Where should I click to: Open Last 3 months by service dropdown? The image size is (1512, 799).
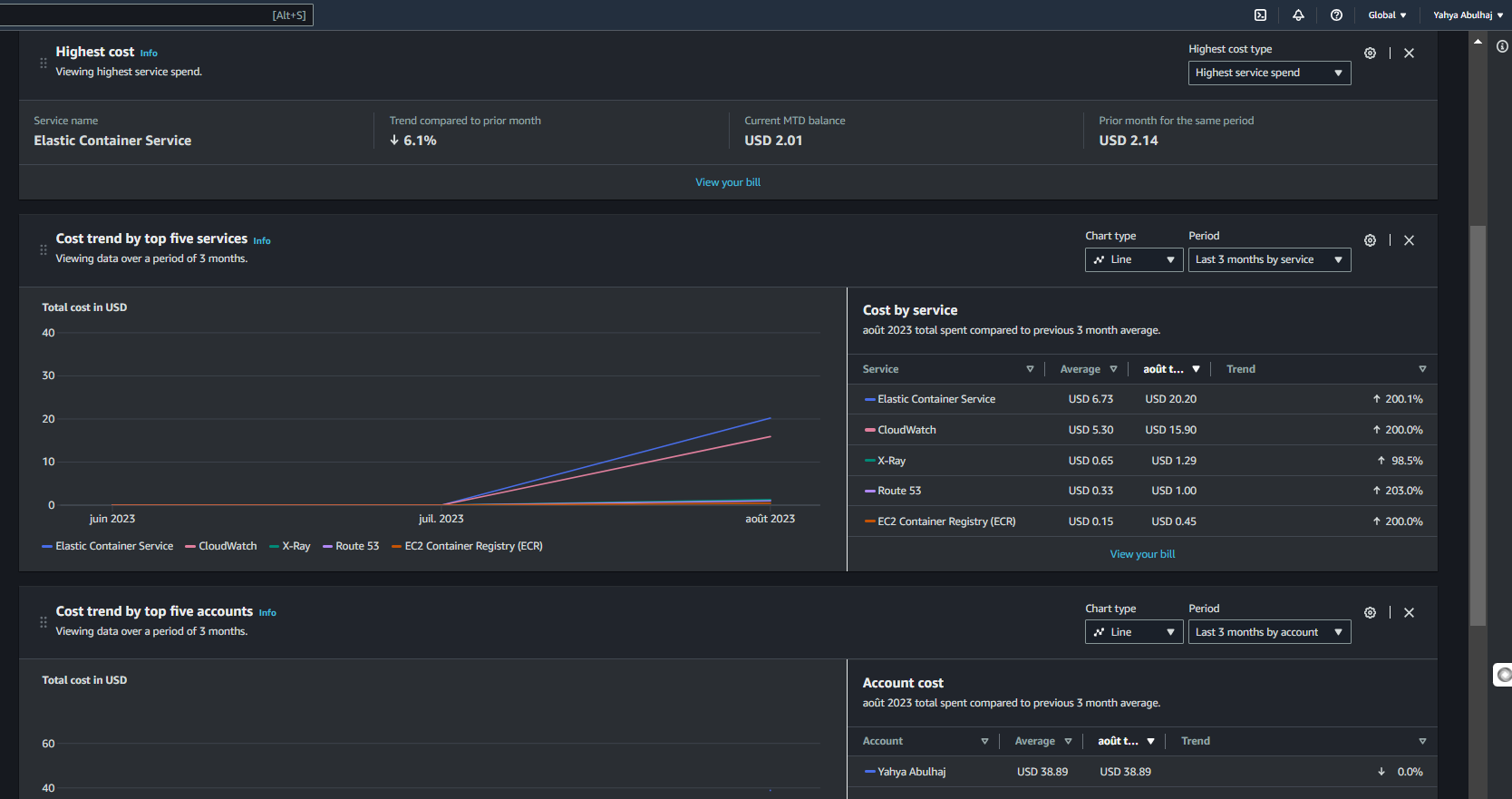(1269, 259)
